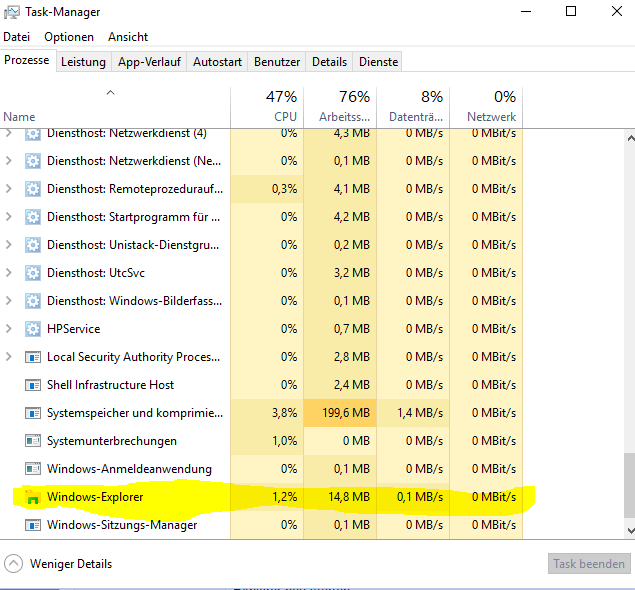Open the Datei menu
The height and width of the screenshot is (590, 635).
click(17, 37)
